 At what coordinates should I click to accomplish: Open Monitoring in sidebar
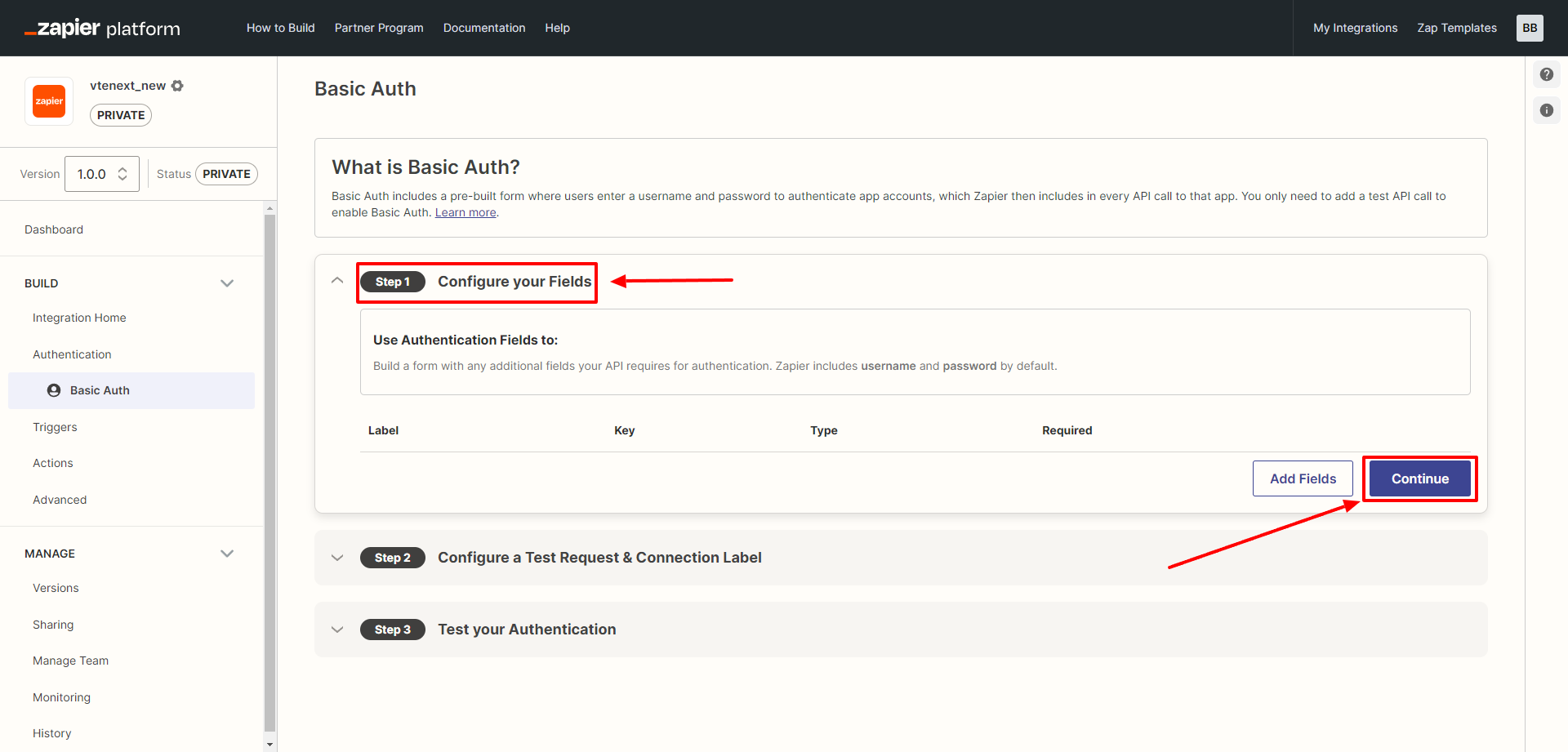(x=61, y=697)
